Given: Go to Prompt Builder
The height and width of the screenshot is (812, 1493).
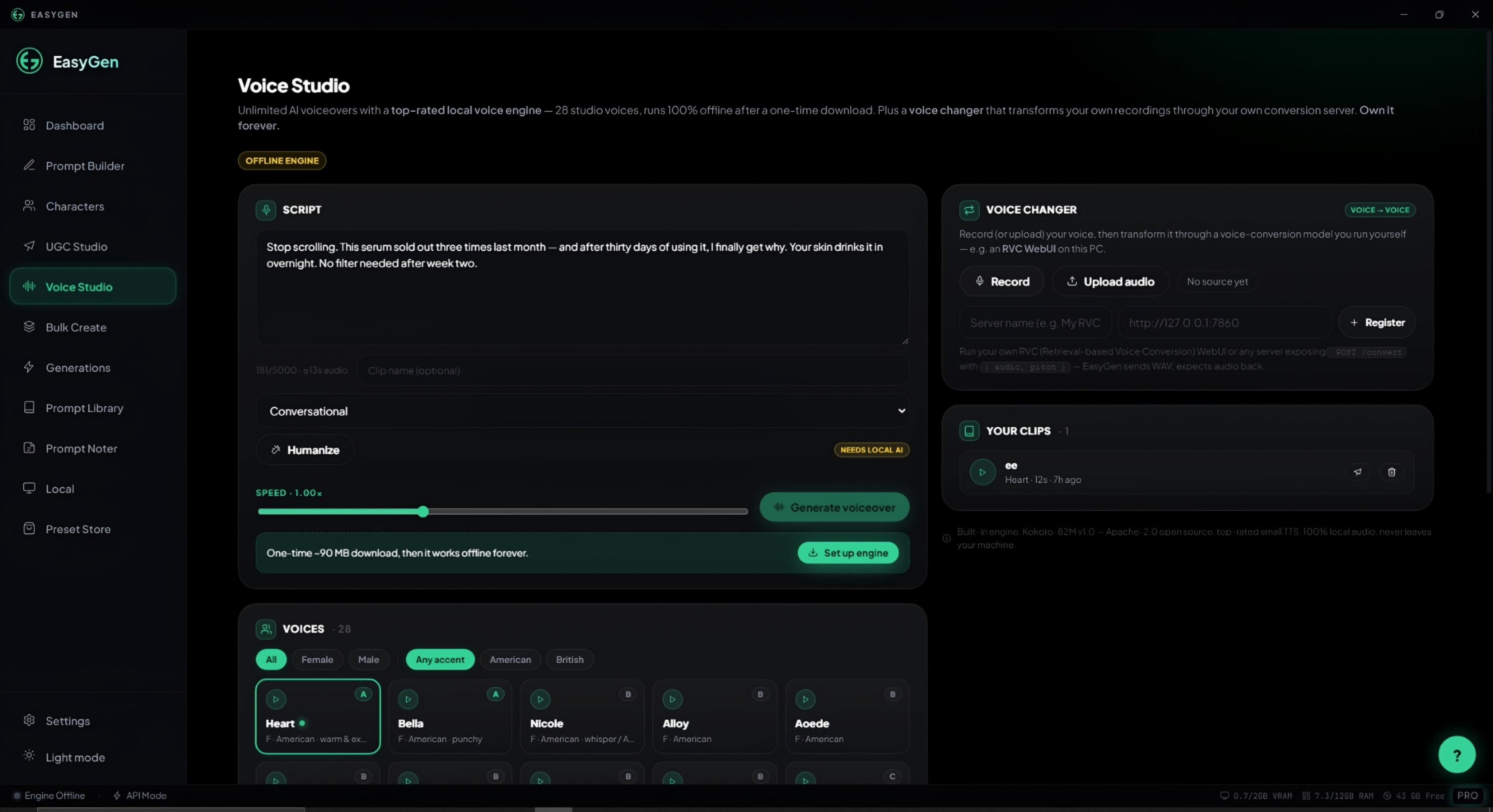Looking at the screenshot, I should [93, 166].
